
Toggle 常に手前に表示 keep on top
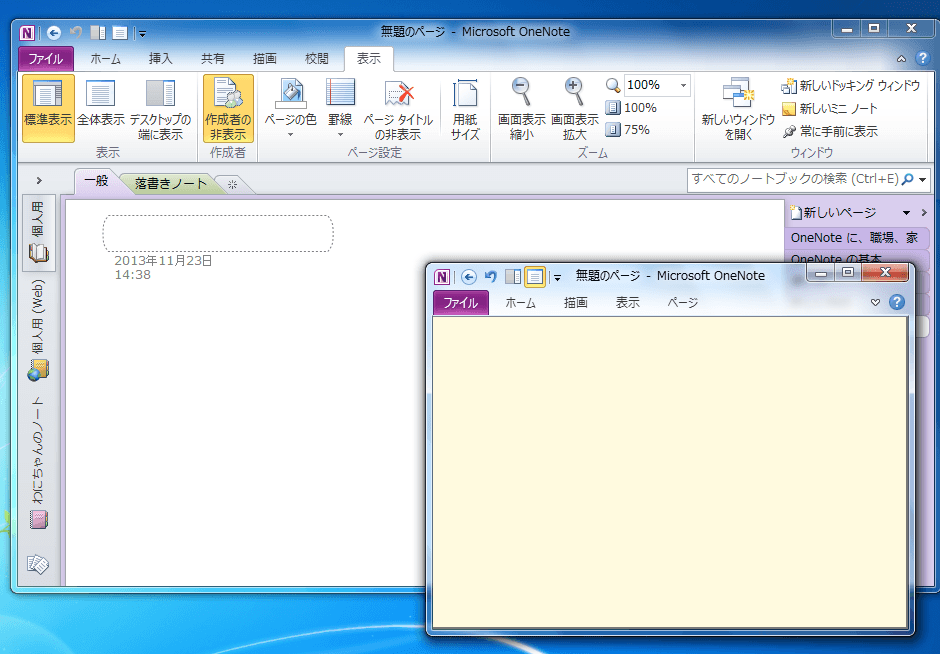[x=830, y=131]
